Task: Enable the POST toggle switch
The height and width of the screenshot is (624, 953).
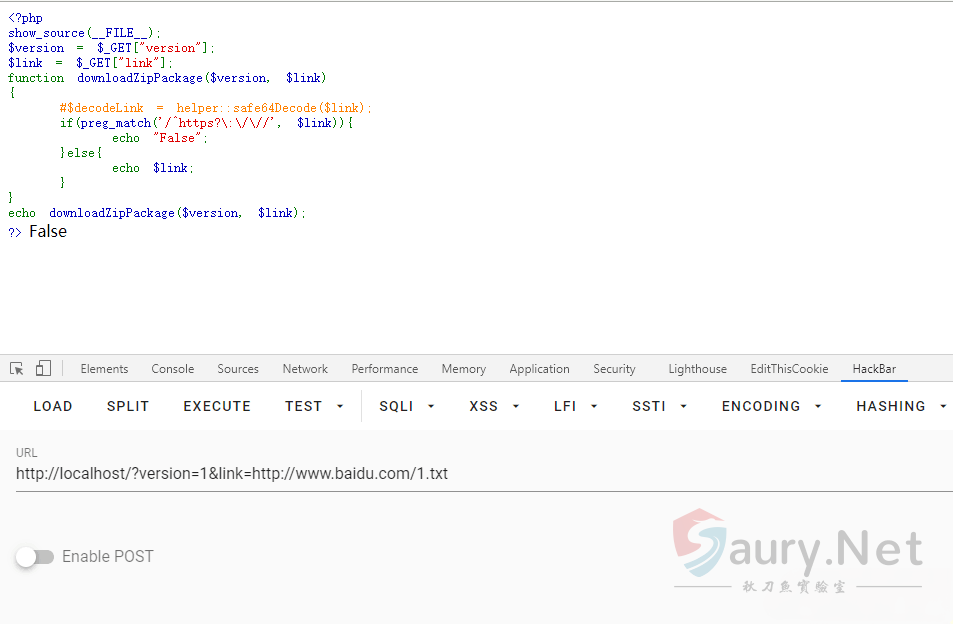Action: click(x=35, y=557)
